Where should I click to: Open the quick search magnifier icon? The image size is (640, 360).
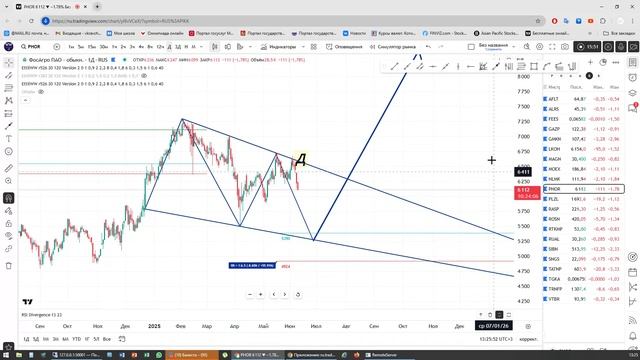coord(527,47)
